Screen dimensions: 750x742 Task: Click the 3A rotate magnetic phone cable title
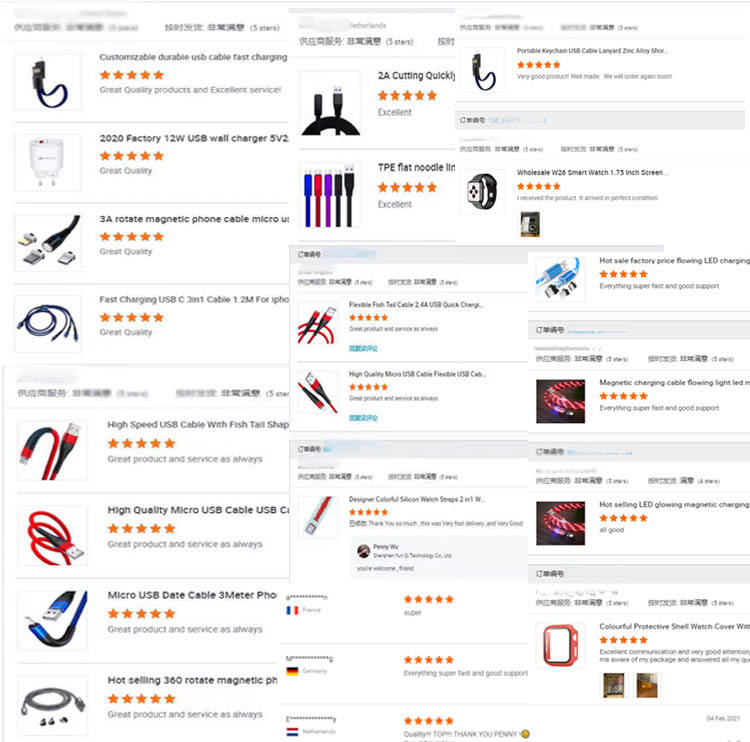[194, 219]
